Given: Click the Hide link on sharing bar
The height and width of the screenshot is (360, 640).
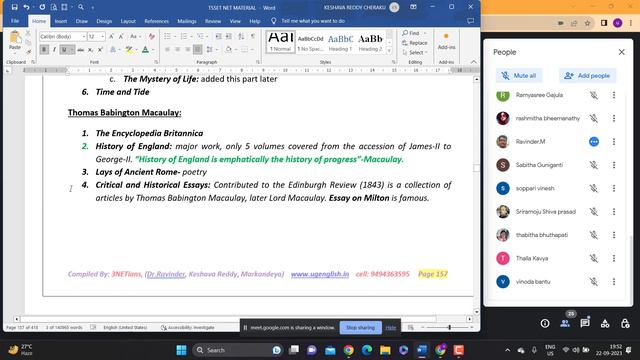Looking at the screenshot, I should tap(391, 327).
